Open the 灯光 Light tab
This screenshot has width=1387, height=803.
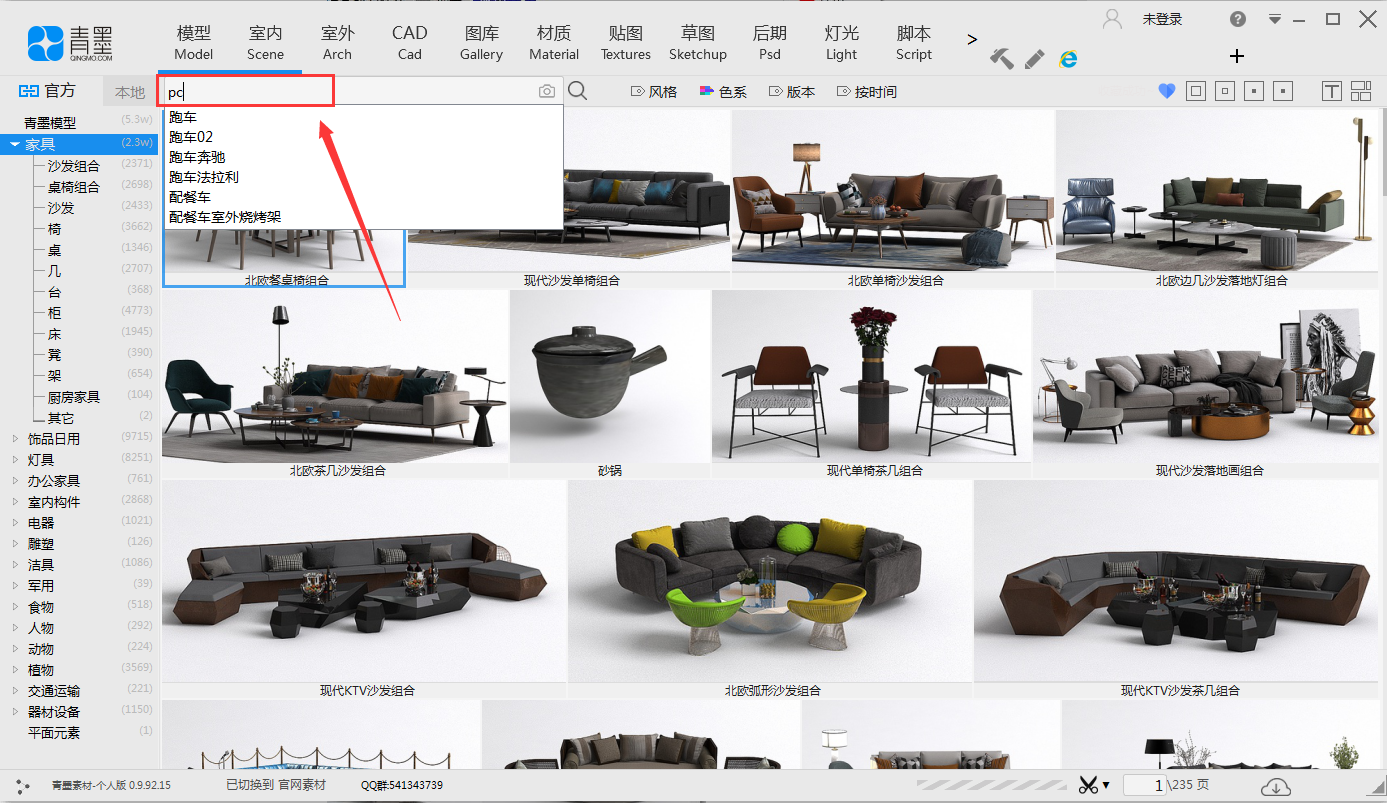click(841, 43)
